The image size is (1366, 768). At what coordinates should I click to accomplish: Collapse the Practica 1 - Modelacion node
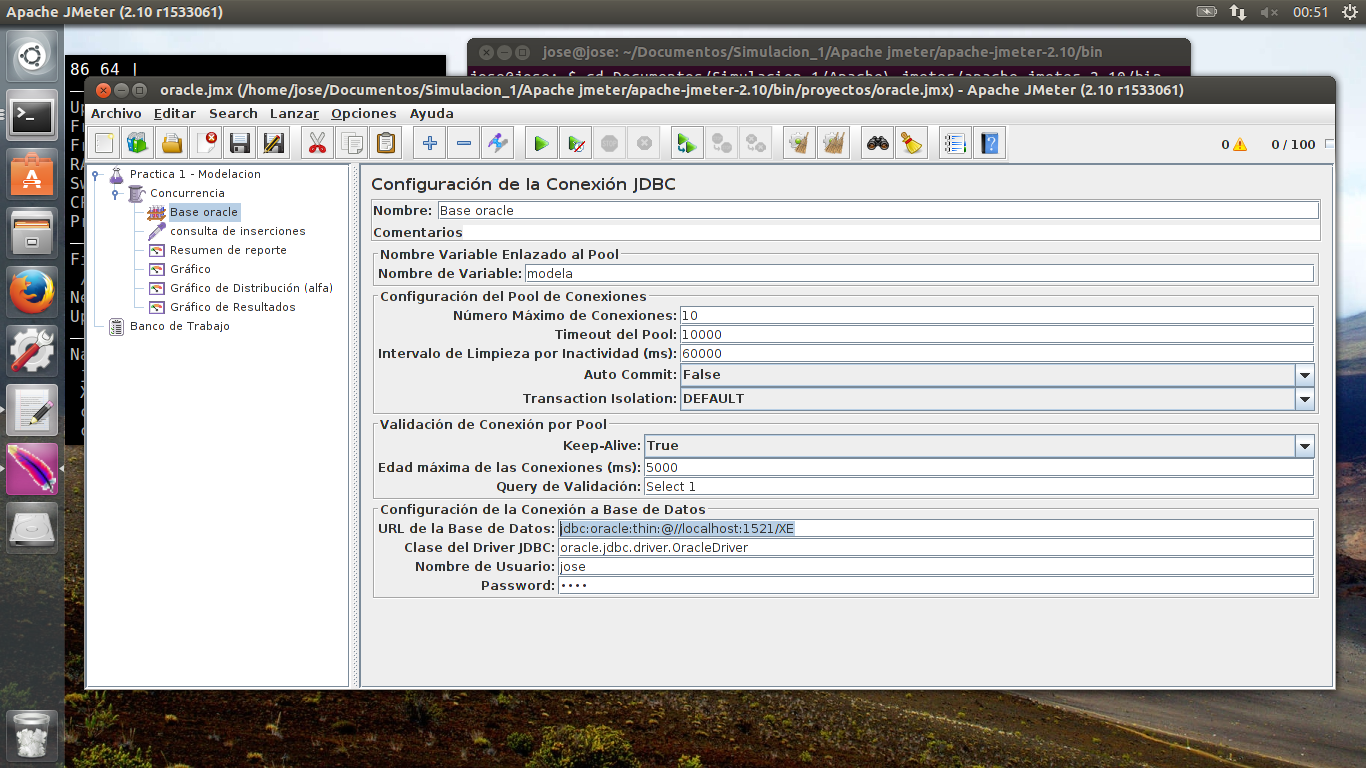(x=97, y=175)
